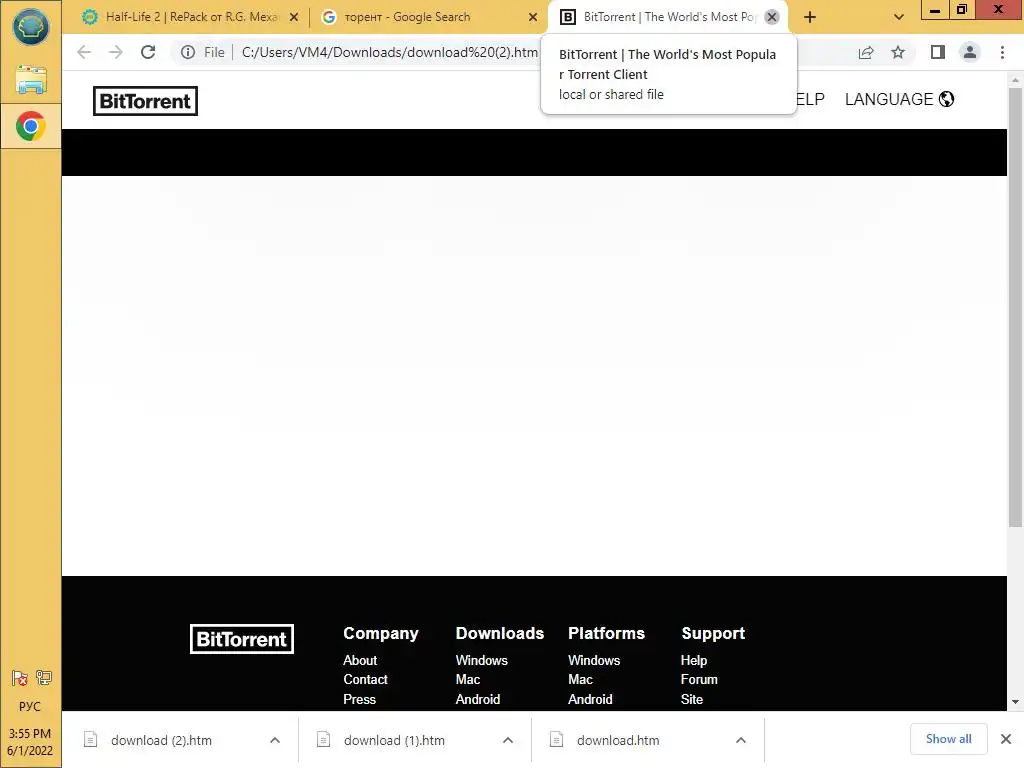Open the download.htm file
The height and width of the screenshot is (768, 1024).
click(x=618, y=740)
